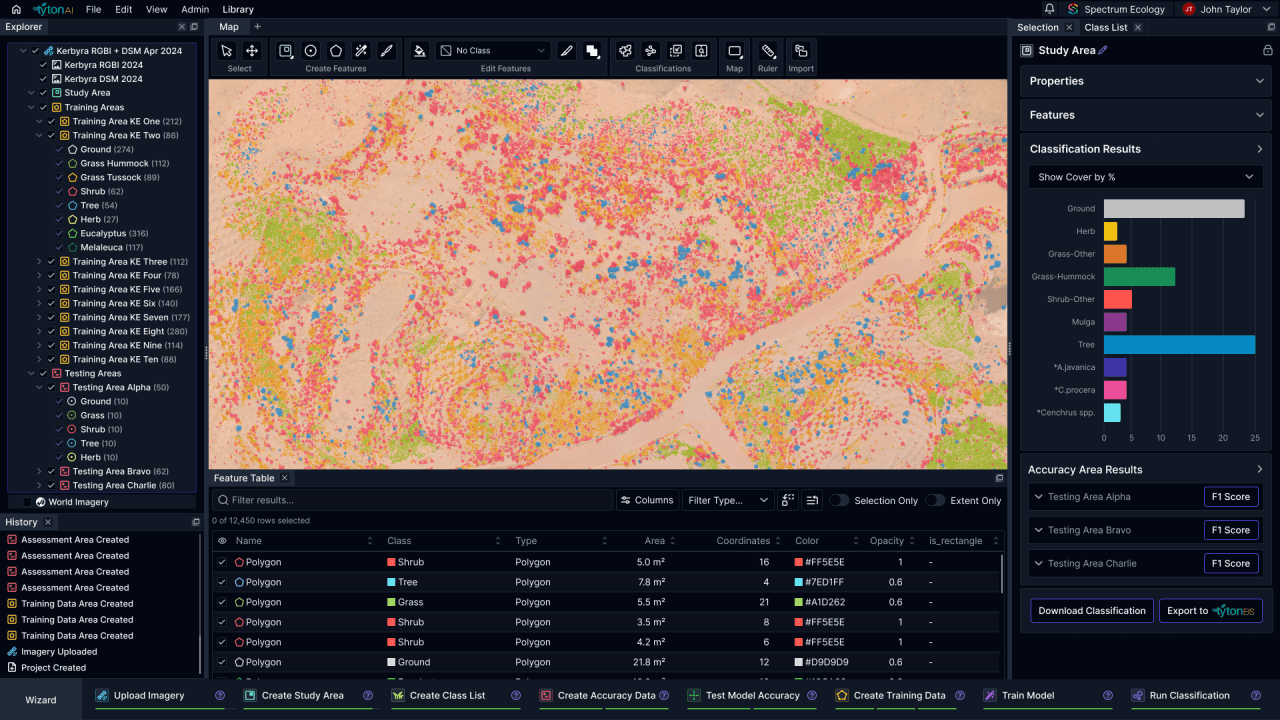The height and width of the screenshot is (720, 1280).
Task: Add a new tab next to Map
Action: (x=257, y=27)
